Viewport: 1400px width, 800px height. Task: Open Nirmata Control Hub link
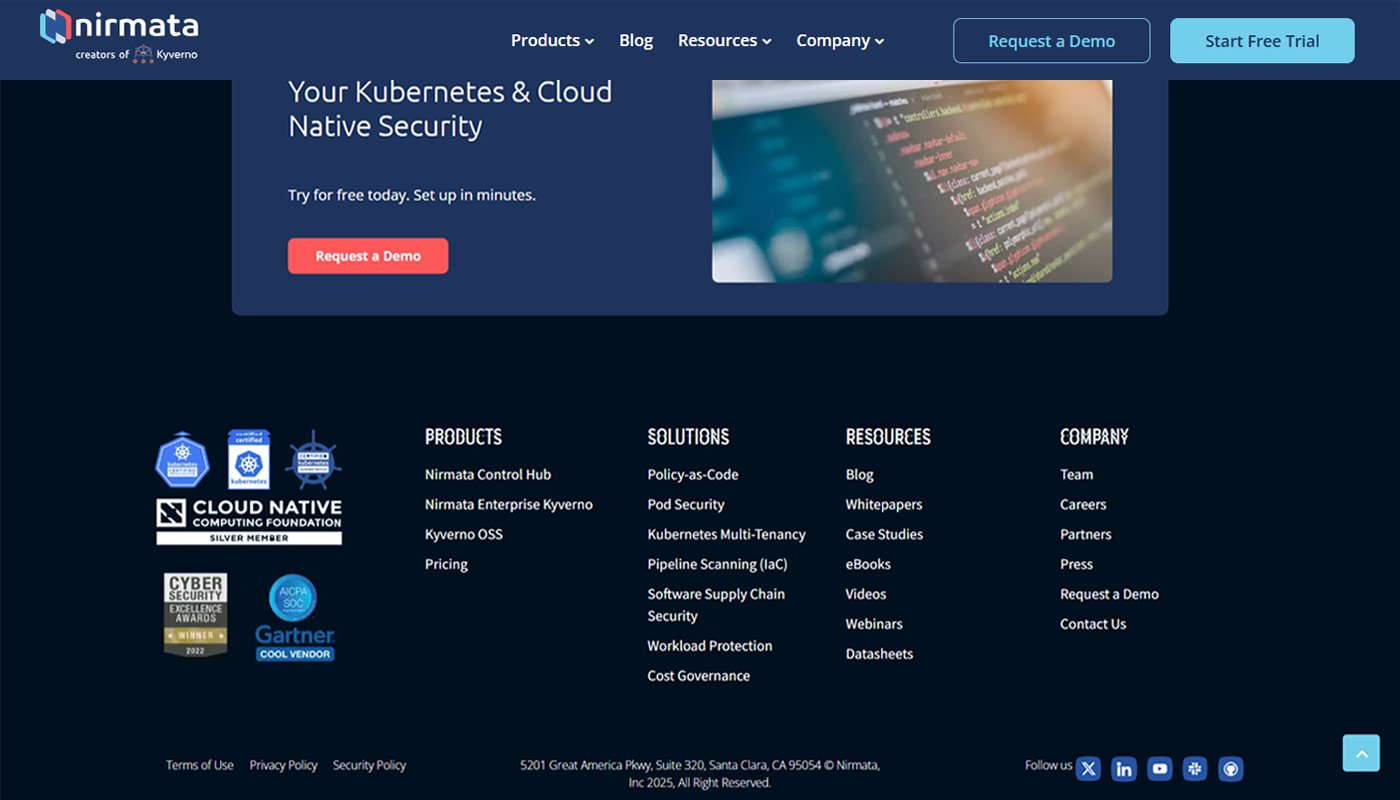[488, 475]
